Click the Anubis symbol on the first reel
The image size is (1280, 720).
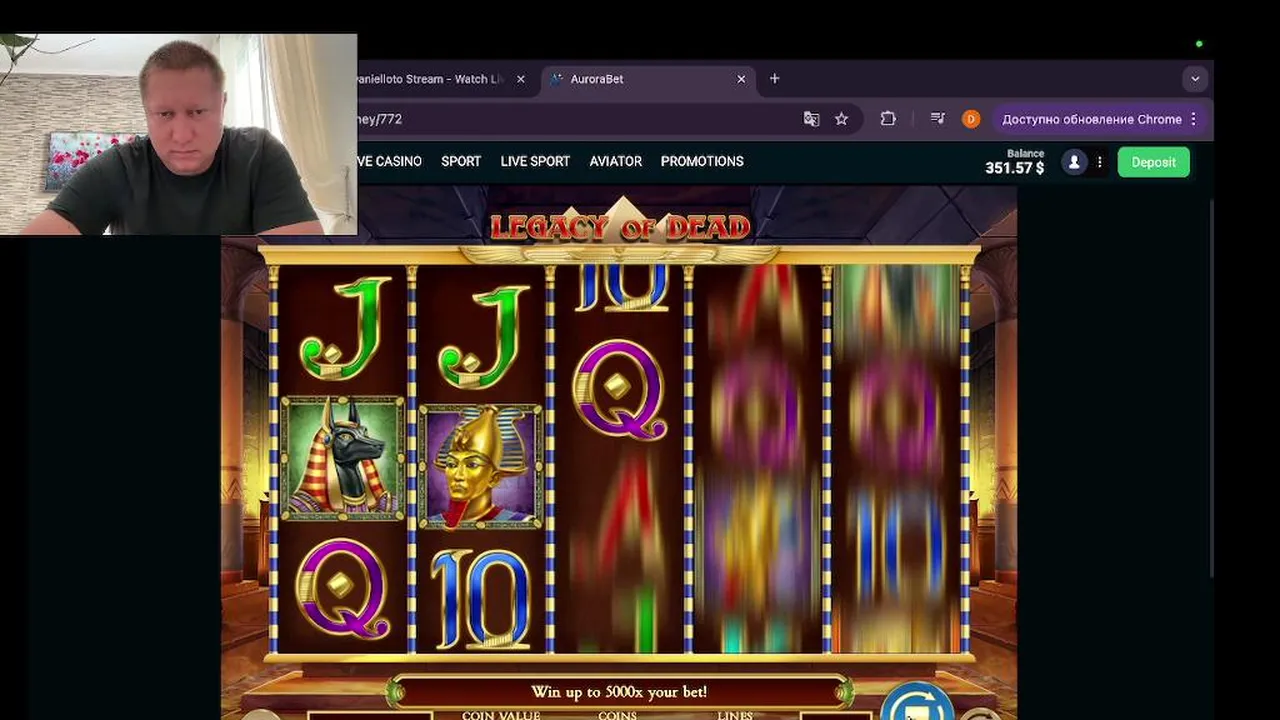pyautogui.click(x=343, y=458)
